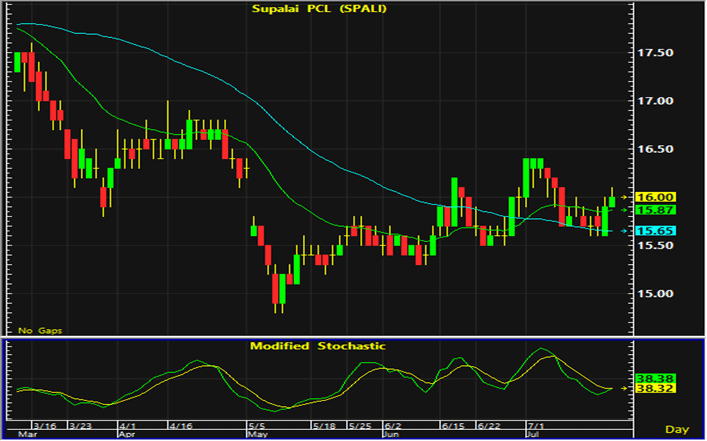
Task: Click the cyan arrow beside 15.65
Action: [x=624, y=231]
